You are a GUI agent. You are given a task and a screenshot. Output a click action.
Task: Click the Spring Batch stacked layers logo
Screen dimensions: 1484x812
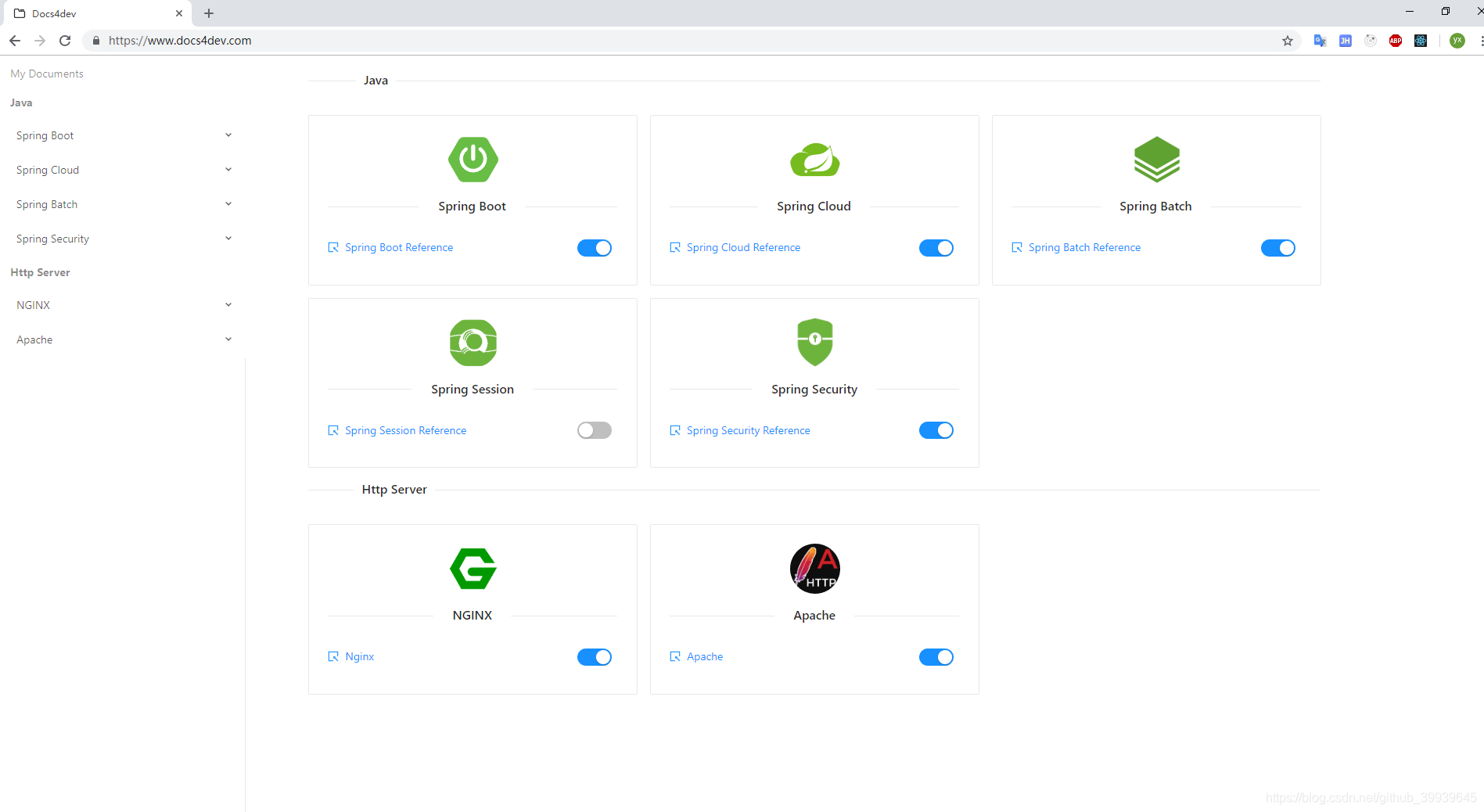[1156, 160]
